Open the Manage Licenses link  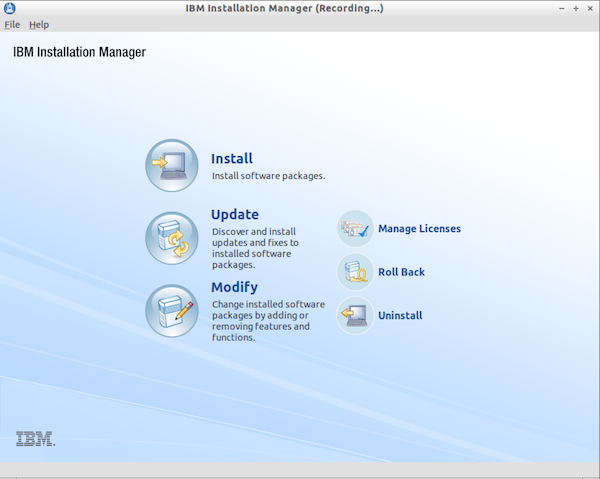(x=419, y=228)
